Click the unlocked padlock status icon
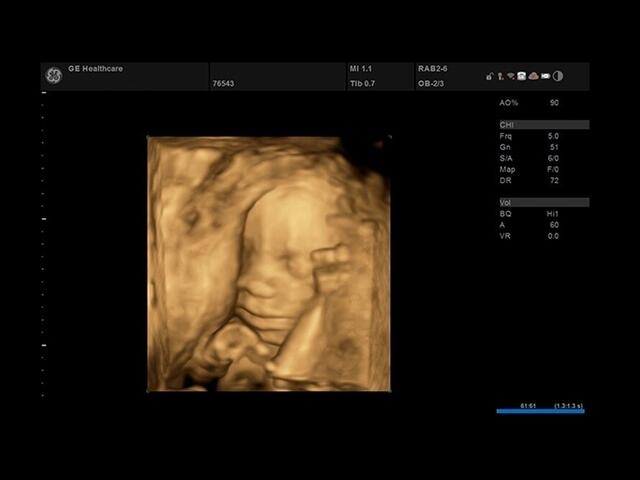Screen dimensions: 640x480 click(490, 76)
